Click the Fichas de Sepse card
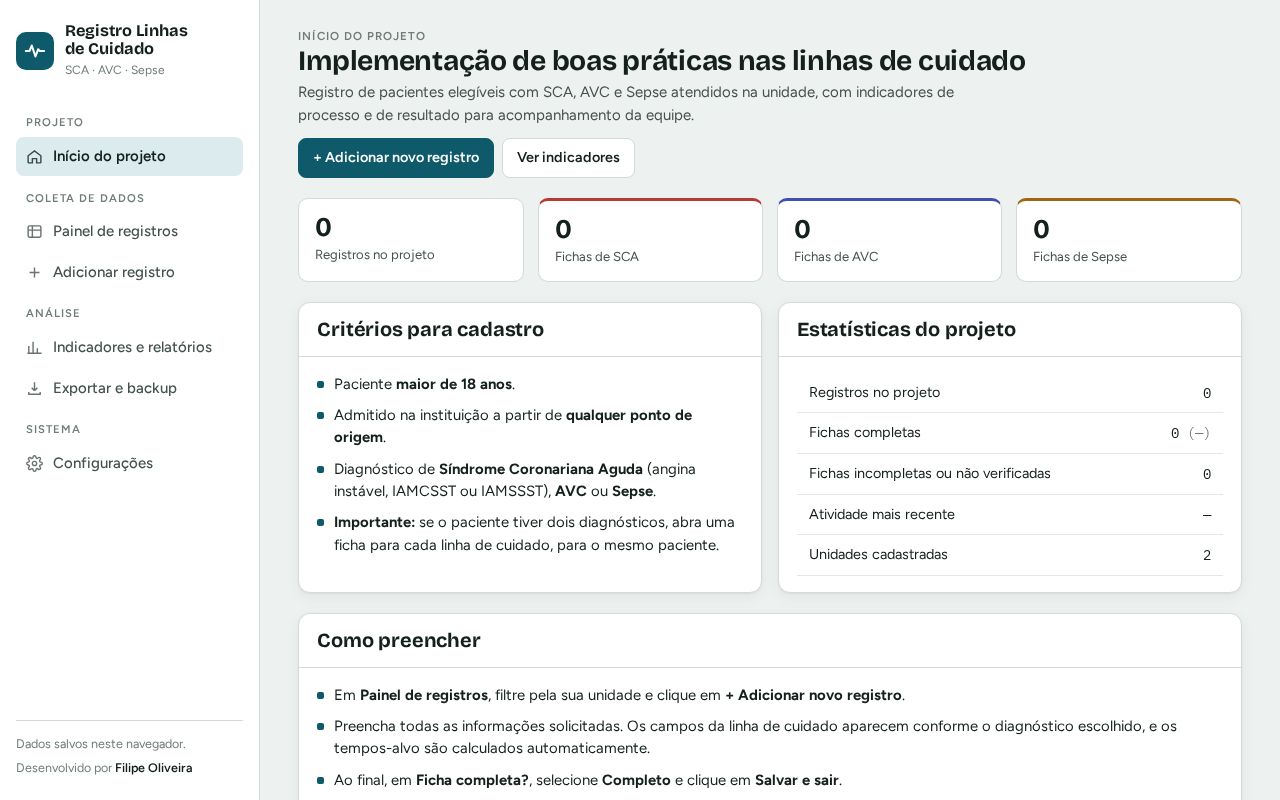Viewport: 1280px width, 800px height. click(x=1129, y=240)
